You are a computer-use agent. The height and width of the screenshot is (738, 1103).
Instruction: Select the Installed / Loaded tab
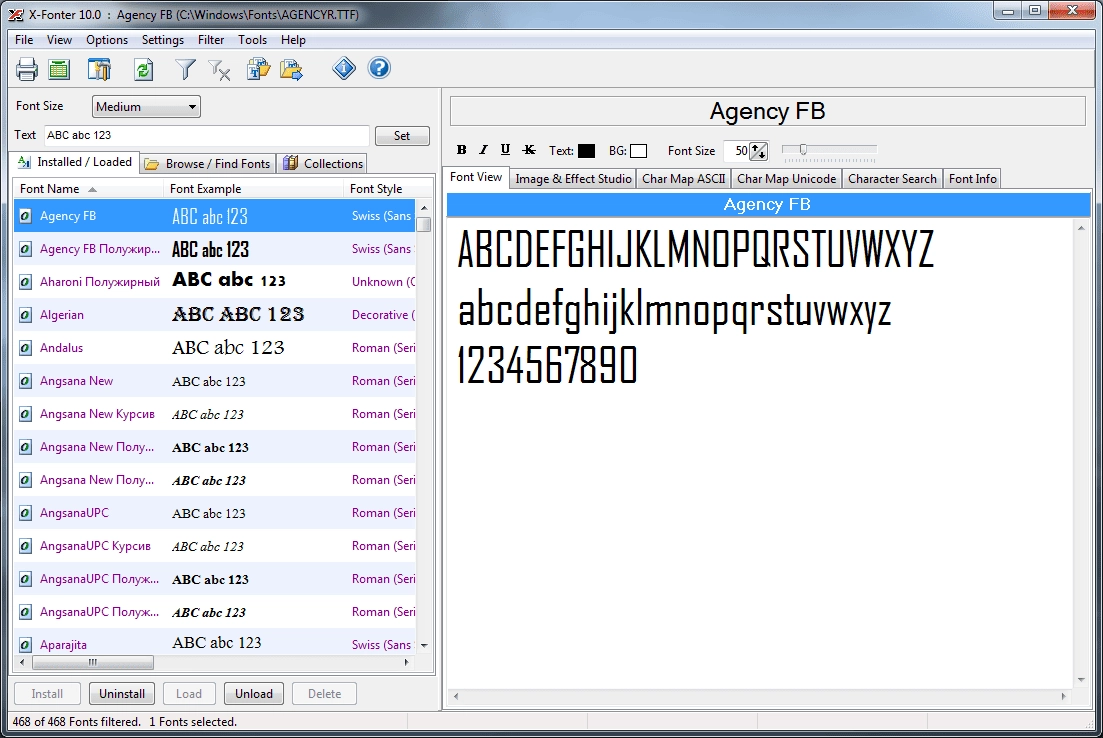pos(75,162)
